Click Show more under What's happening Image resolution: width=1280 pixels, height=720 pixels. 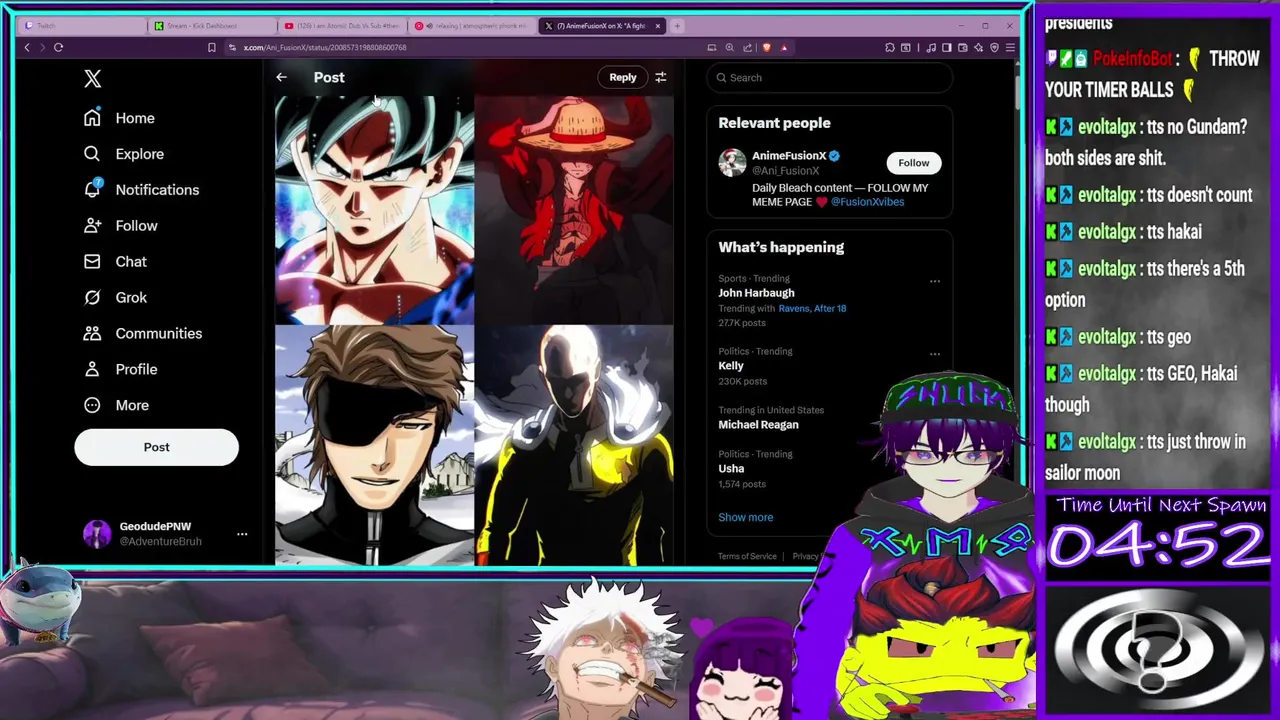(x=745, y=518)
